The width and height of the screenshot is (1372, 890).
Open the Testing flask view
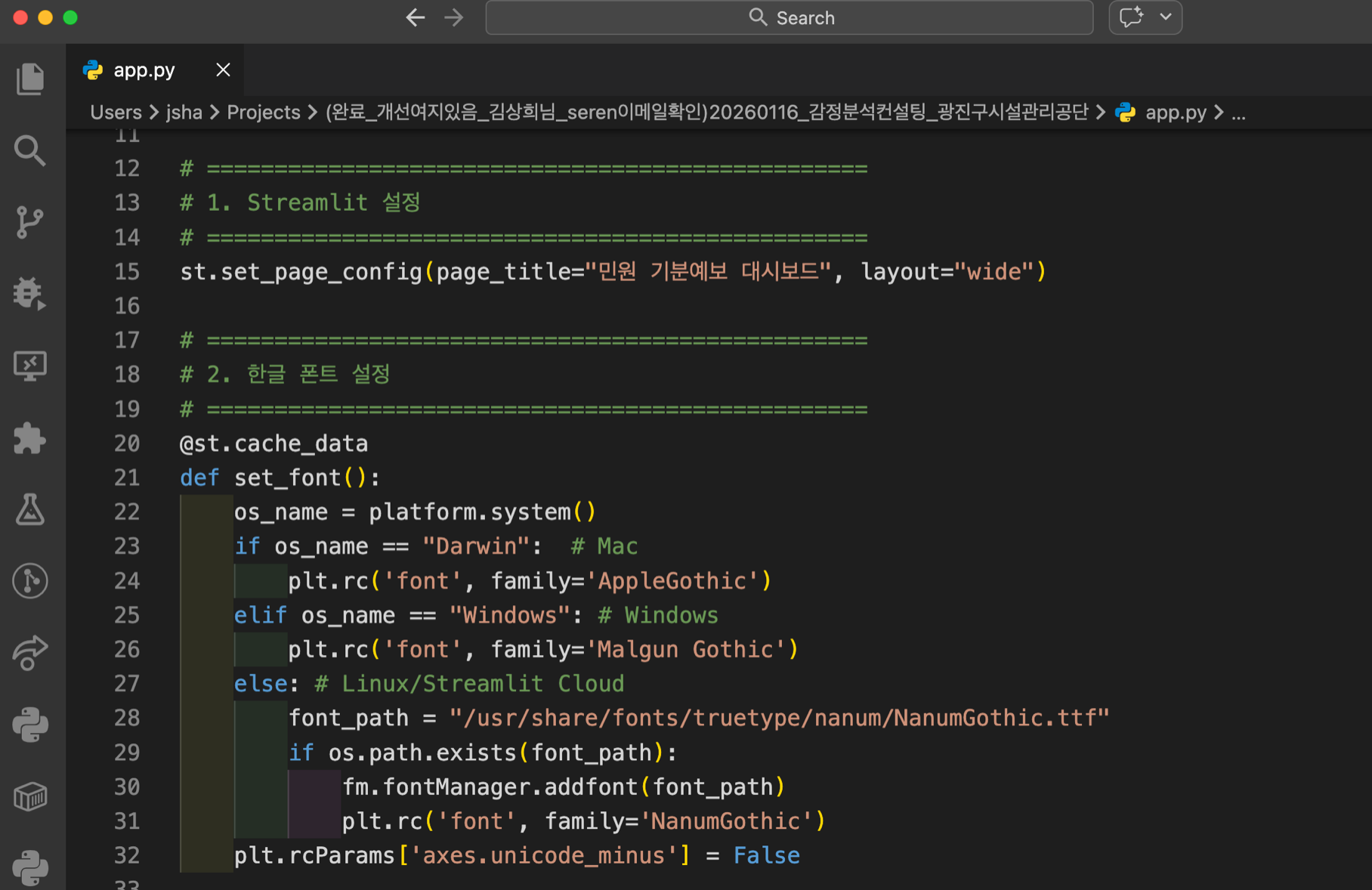pyautogui.click(x=30, y=509)
